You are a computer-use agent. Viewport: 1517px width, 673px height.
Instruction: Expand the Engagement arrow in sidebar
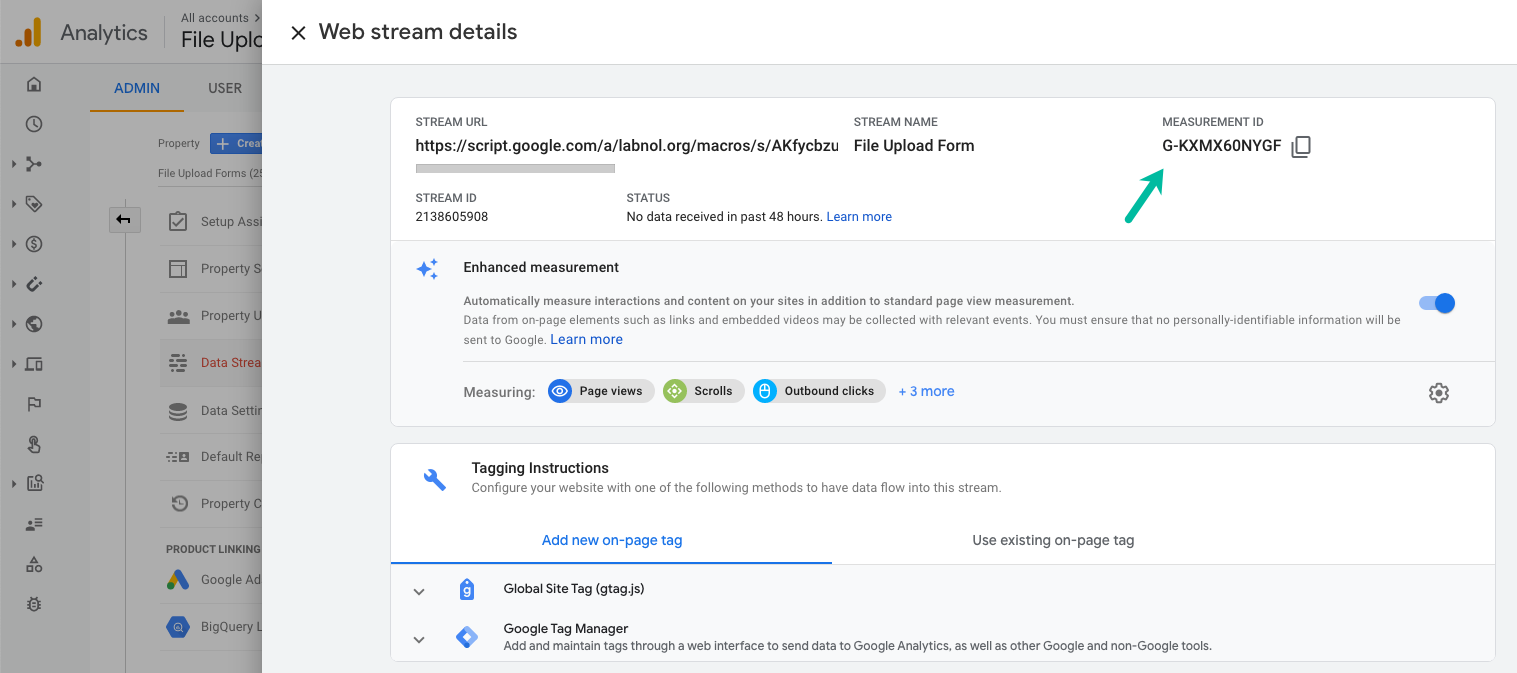pyautogui.click(x=14, y=204)
